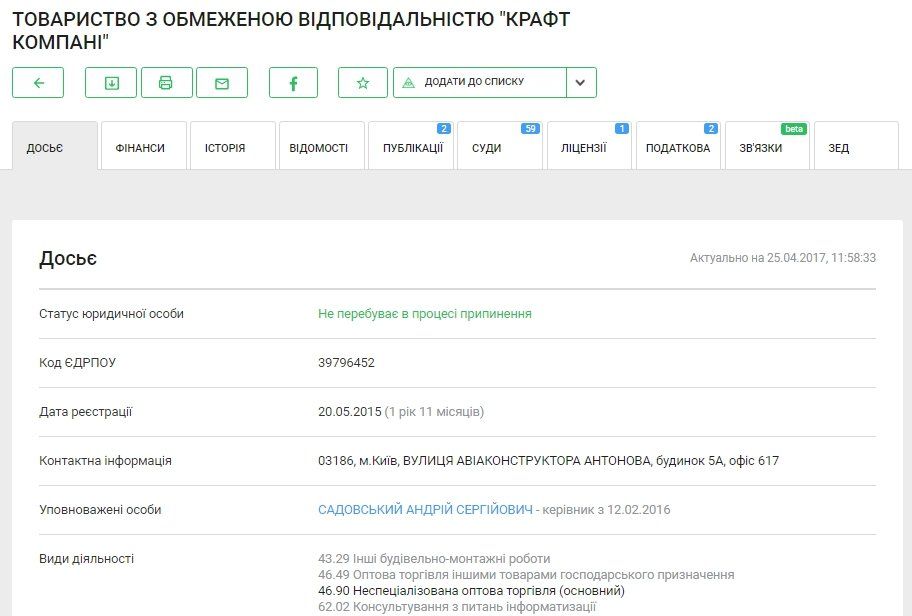
Task: Click the back arrow icon
Action: coord(37,83)
